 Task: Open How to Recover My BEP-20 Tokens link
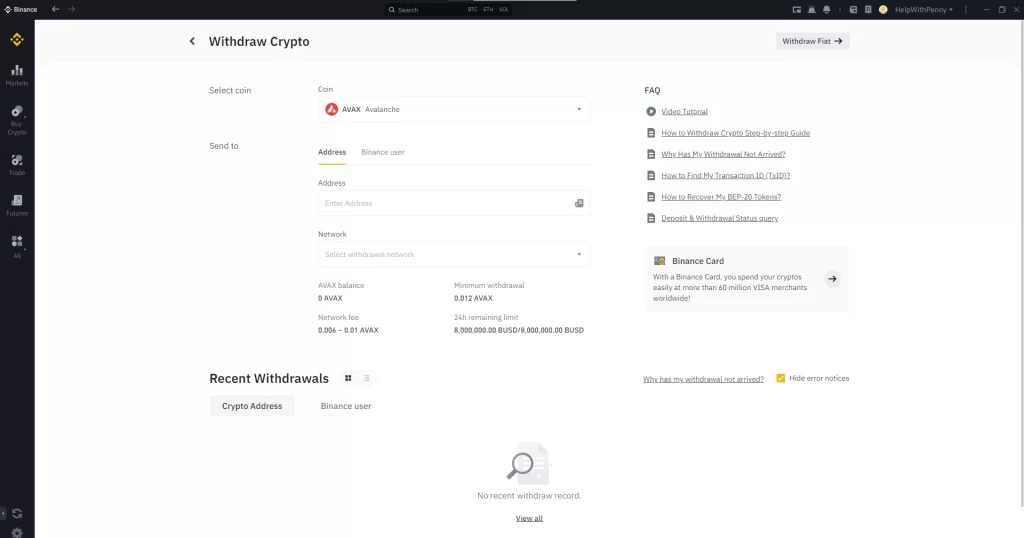click(721, 197)
